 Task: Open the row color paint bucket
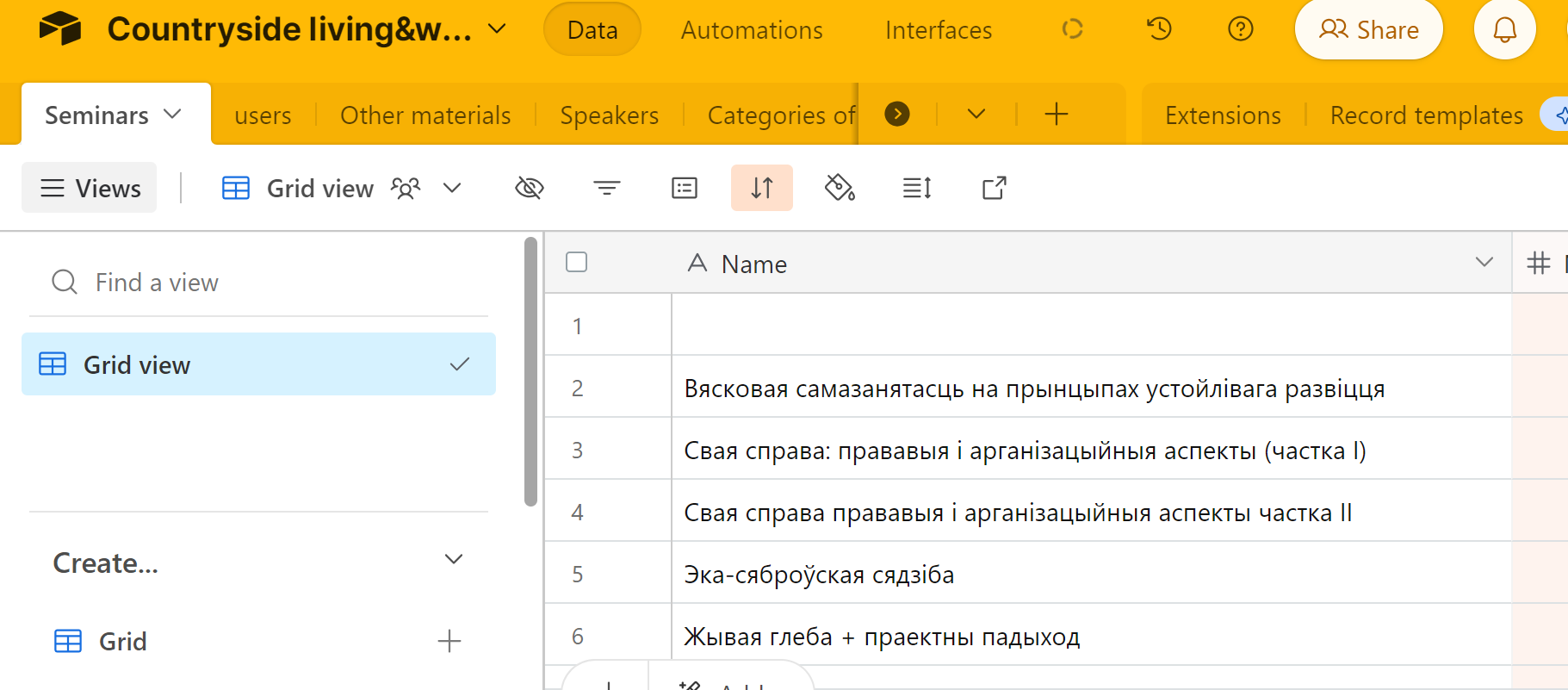[x=840, y=188]
